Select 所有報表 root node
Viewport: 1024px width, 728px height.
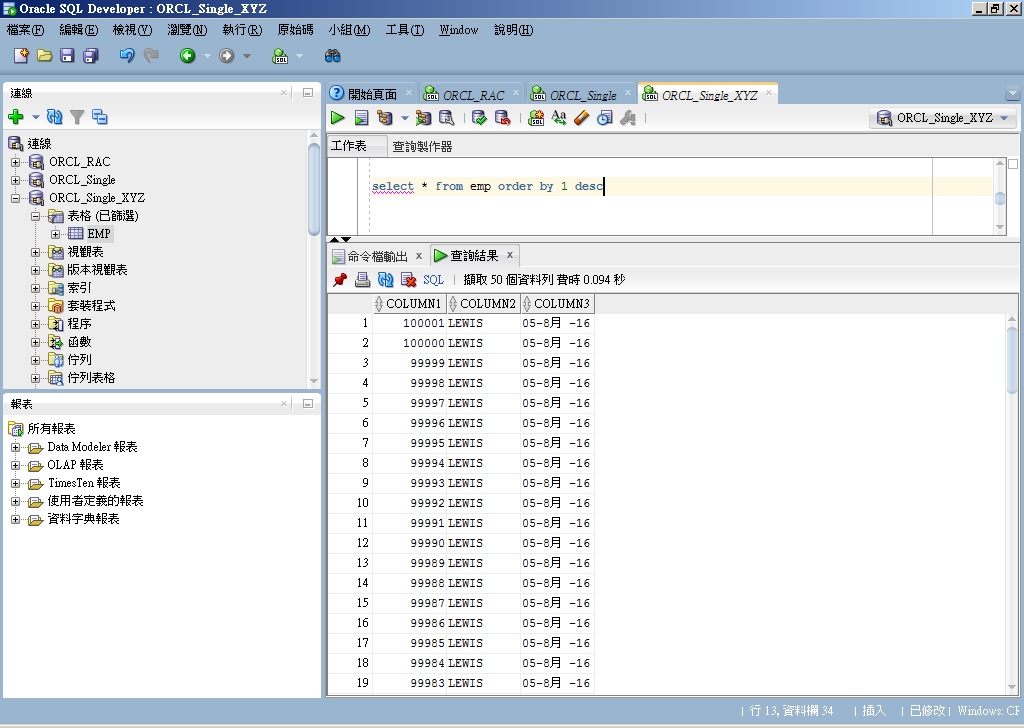click(51, 429)
